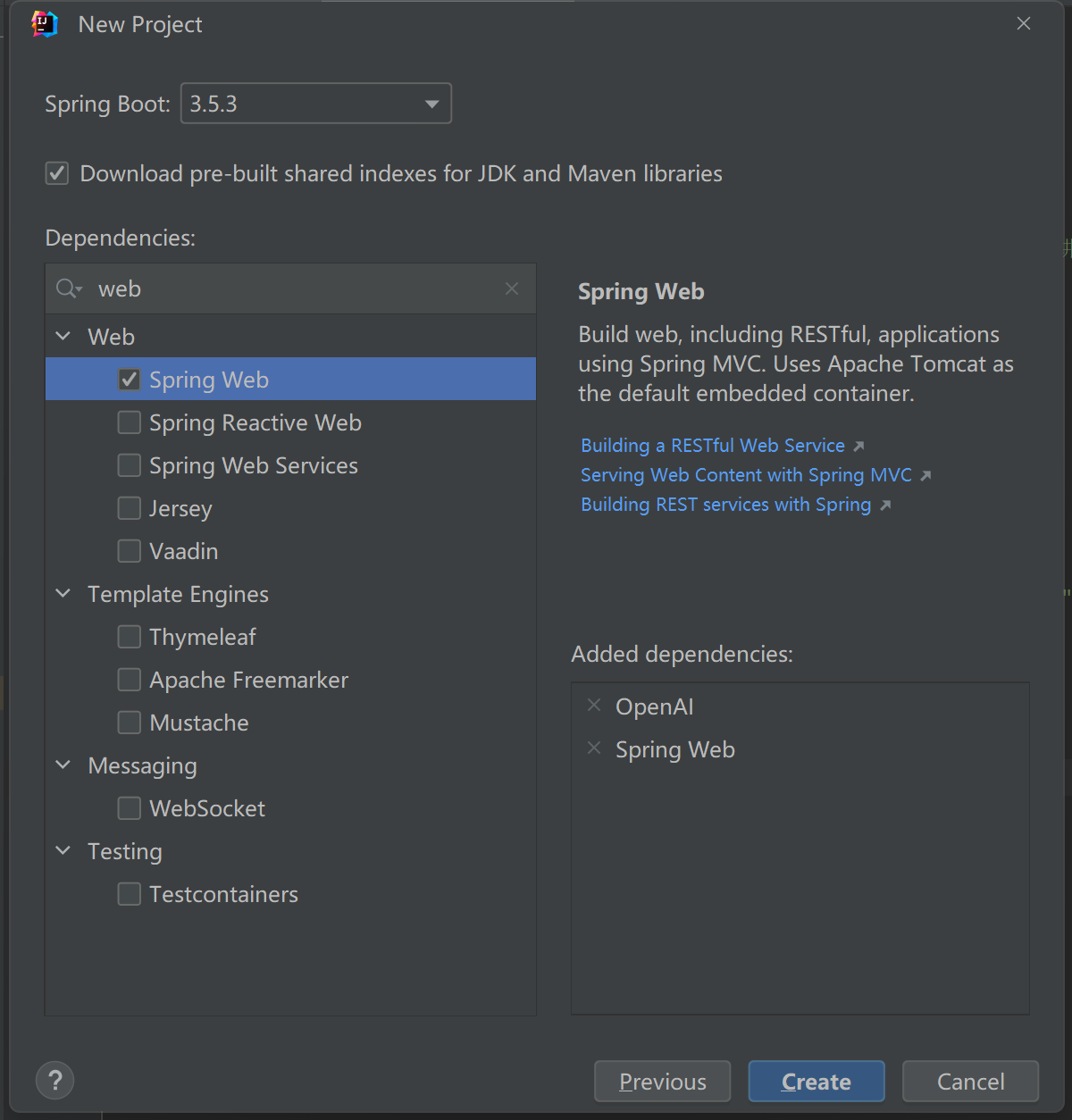Collapse the Web category
Image resolution: width=1072 pixels, height=1120 pixels.
click(x=63, y=337)
